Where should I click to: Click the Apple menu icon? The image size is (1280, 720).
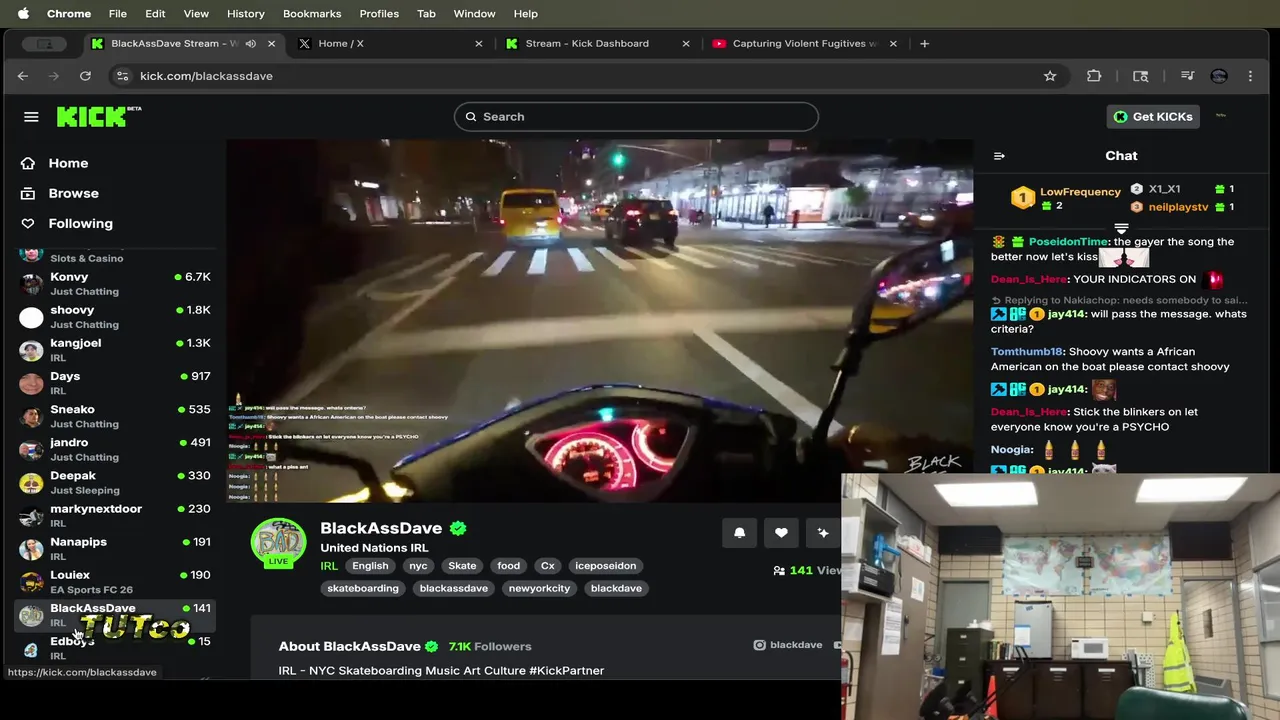pos(23,14)
